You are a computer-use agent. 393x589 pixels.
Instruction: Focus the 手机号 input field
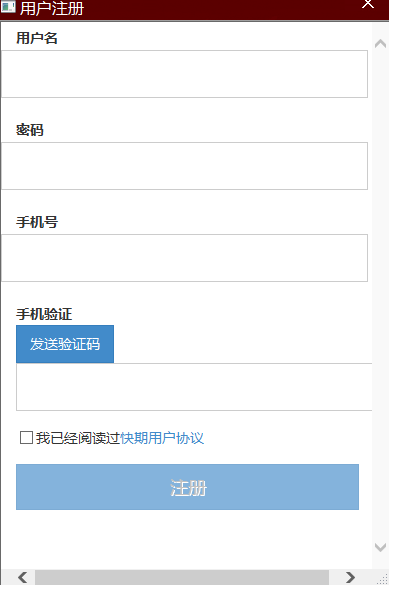point(184,258)
